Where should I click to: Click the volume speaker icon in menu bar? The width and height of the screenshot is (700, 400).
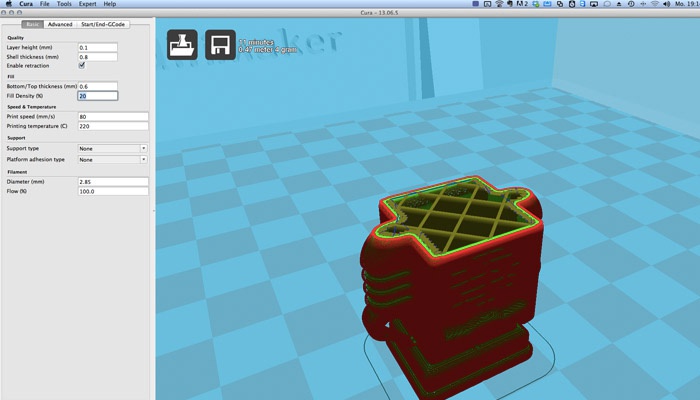coord(666,4)
